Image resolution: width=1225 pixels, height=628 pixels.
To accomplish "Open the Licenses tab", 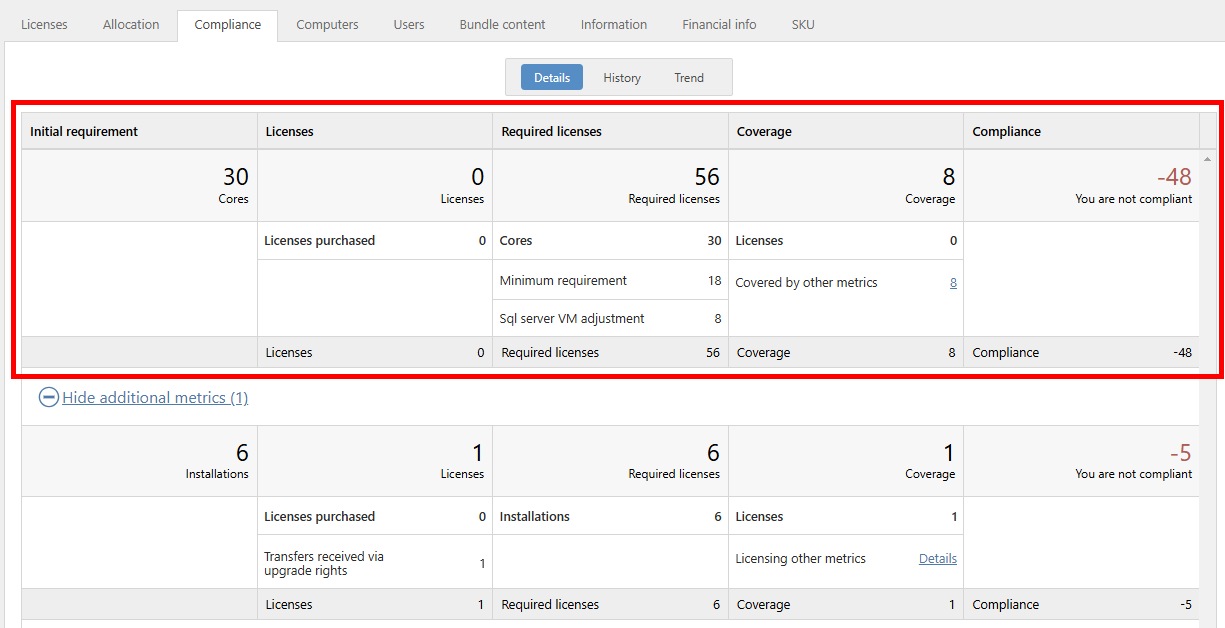I will pyautogui.click(x=44, y=24).
